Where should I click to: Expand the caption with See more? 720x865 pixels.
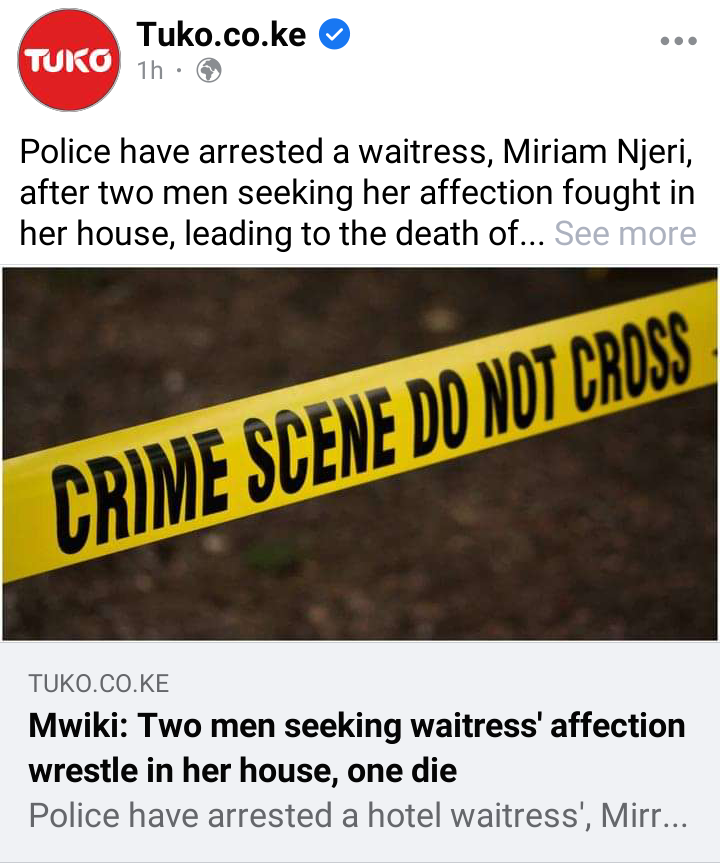[625, 233]
